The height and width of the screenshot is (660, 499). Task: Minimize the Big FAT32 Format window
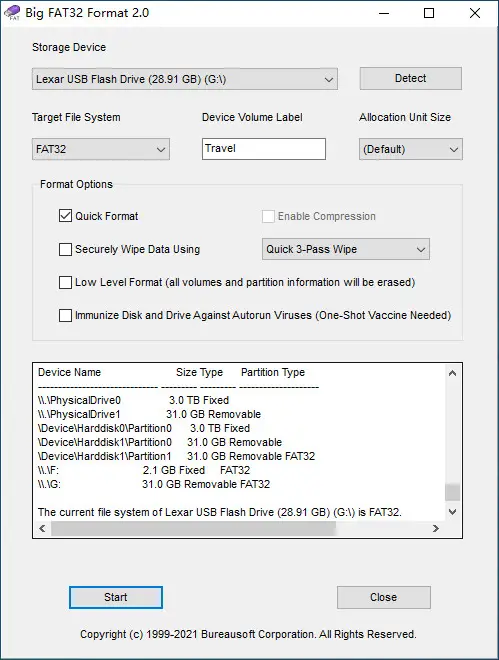click(384, 13)
